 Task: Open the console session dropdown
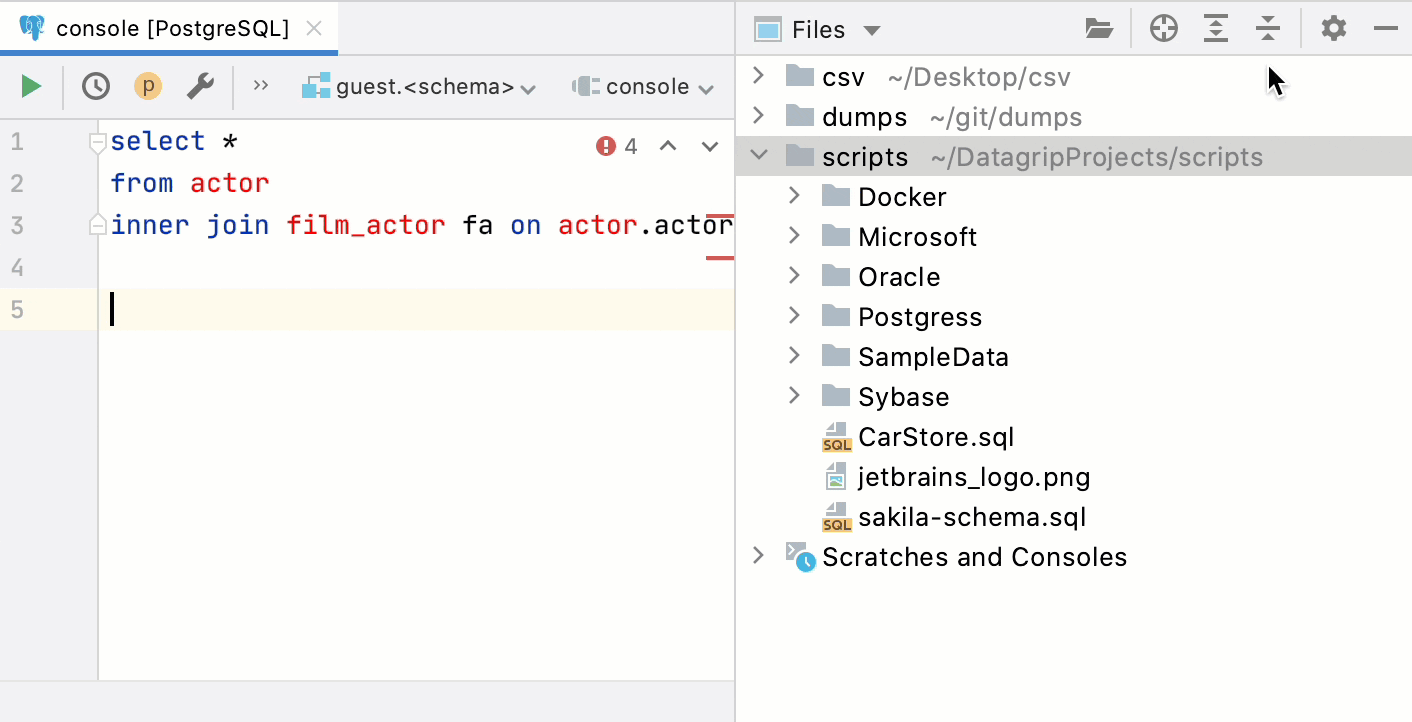[x=645, y=86]
